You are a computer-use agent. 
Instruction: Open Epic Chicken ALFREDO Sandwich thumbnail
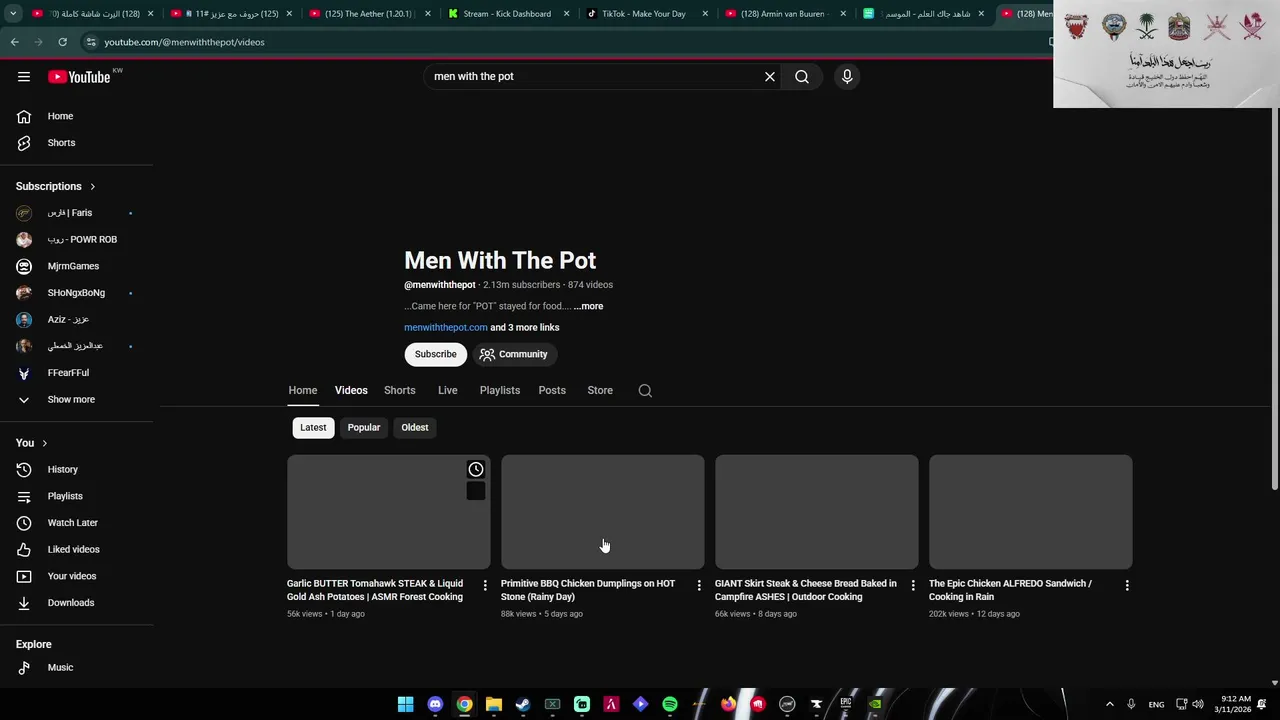point(1031,512)
